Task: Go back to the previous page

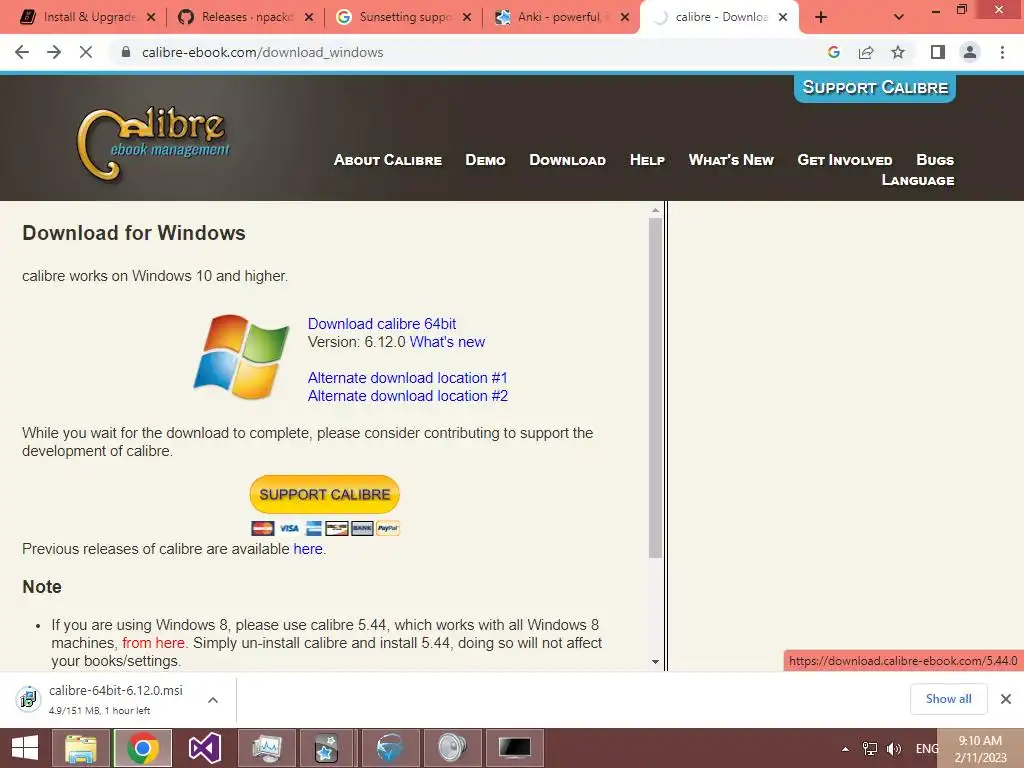Action: click(22, 52)
